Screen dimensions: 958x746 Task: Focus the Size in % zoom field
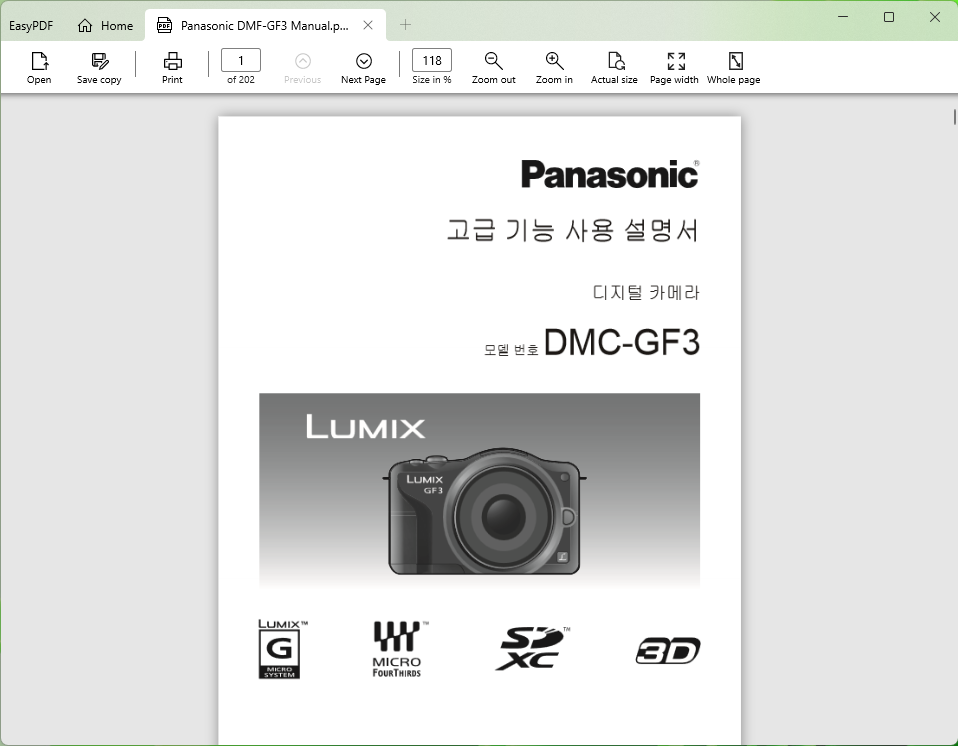click(x=432, y=60)
